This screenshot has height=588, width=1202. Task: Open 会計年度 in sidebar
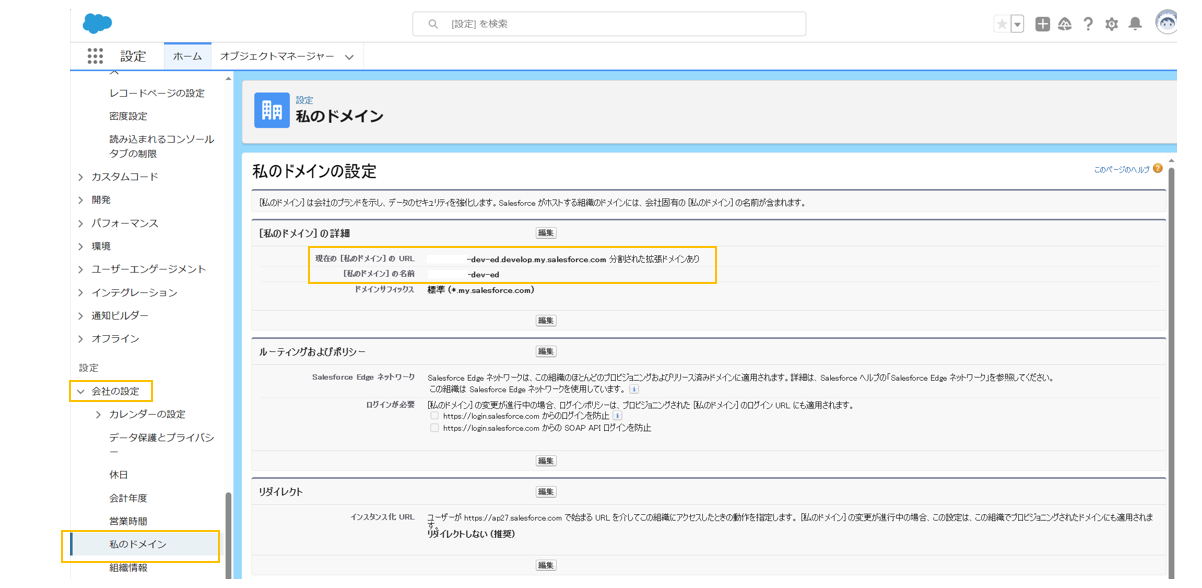point(128,498)
